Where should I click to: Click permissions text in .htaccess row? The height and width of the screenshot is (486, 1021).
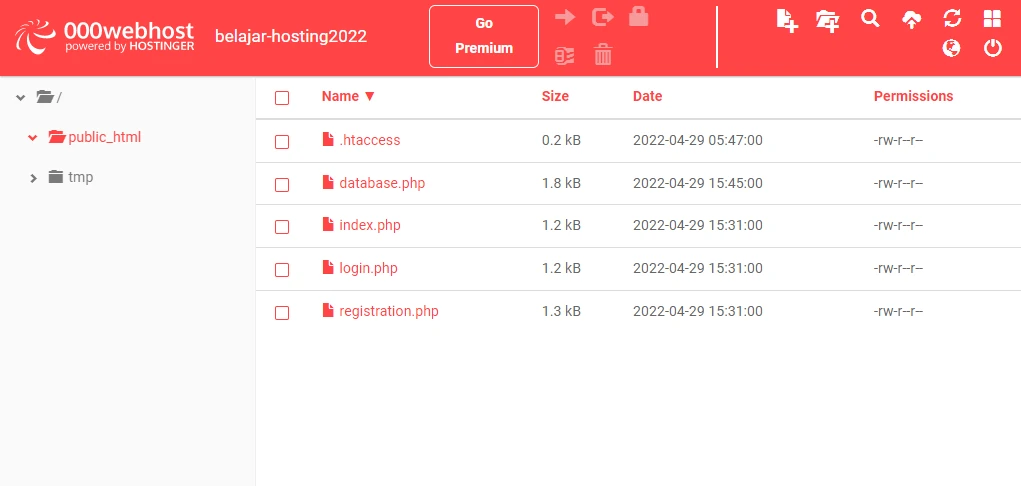coord(899,140)
